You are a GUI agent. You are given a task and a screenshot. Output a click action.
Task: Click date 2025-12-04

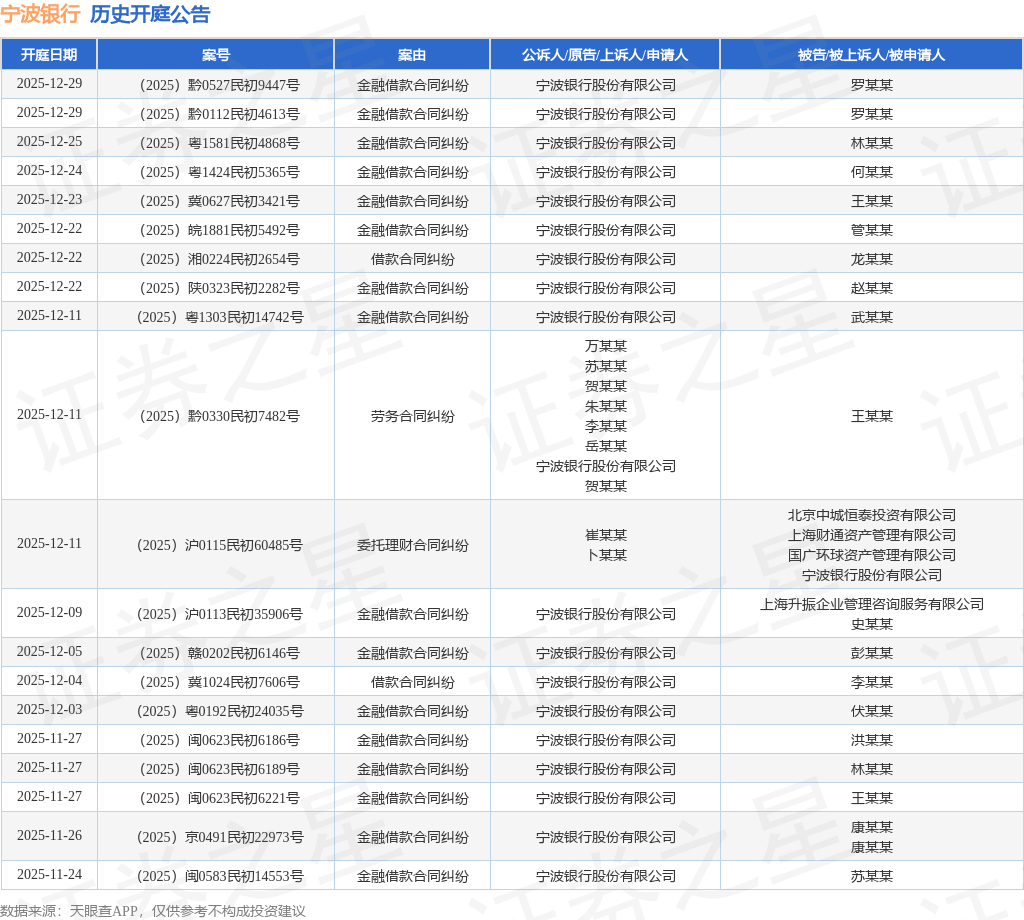pos(49,680)
